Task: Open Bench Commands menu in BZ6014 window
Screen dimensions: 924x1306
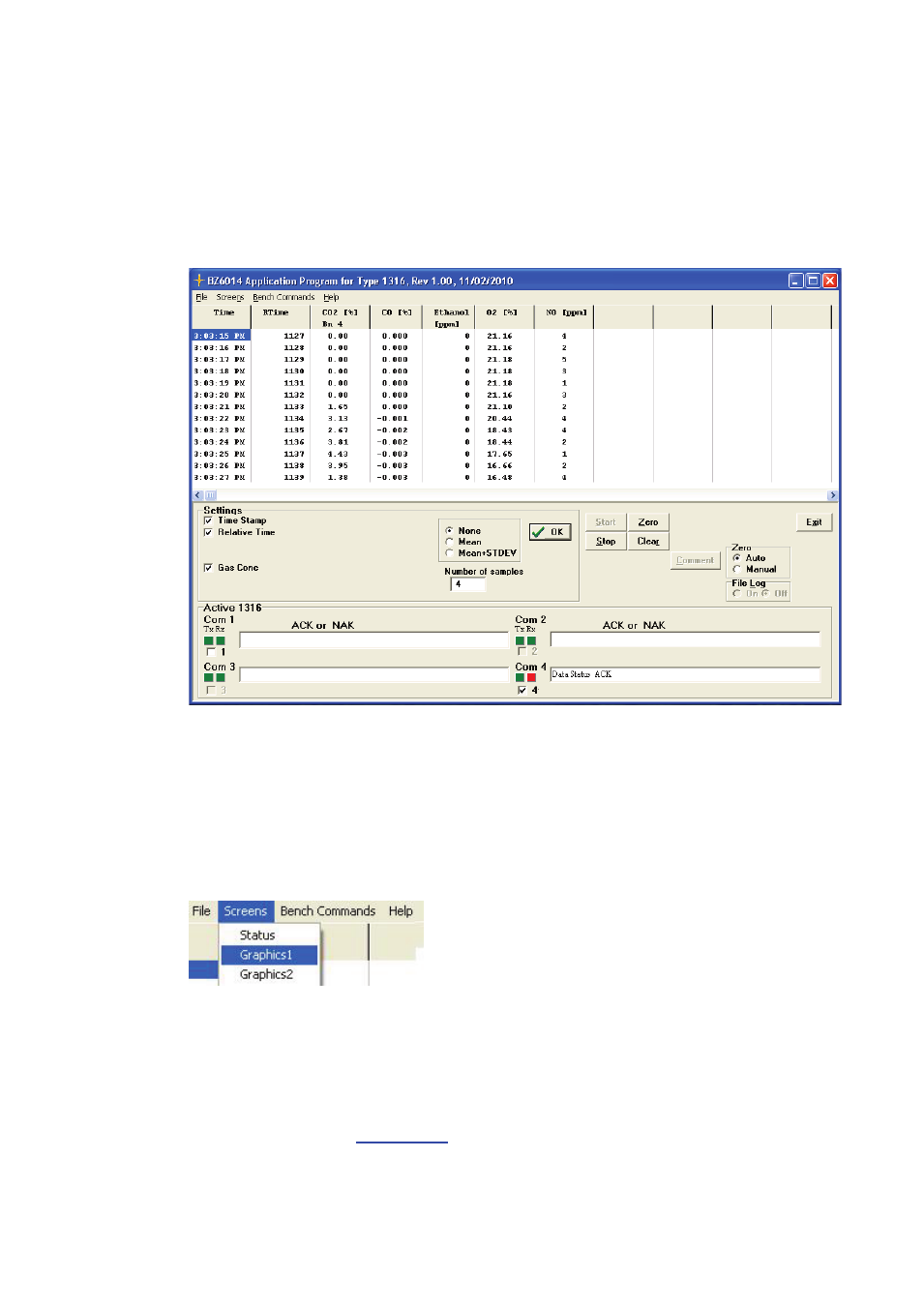Action: tap(283, 297)
